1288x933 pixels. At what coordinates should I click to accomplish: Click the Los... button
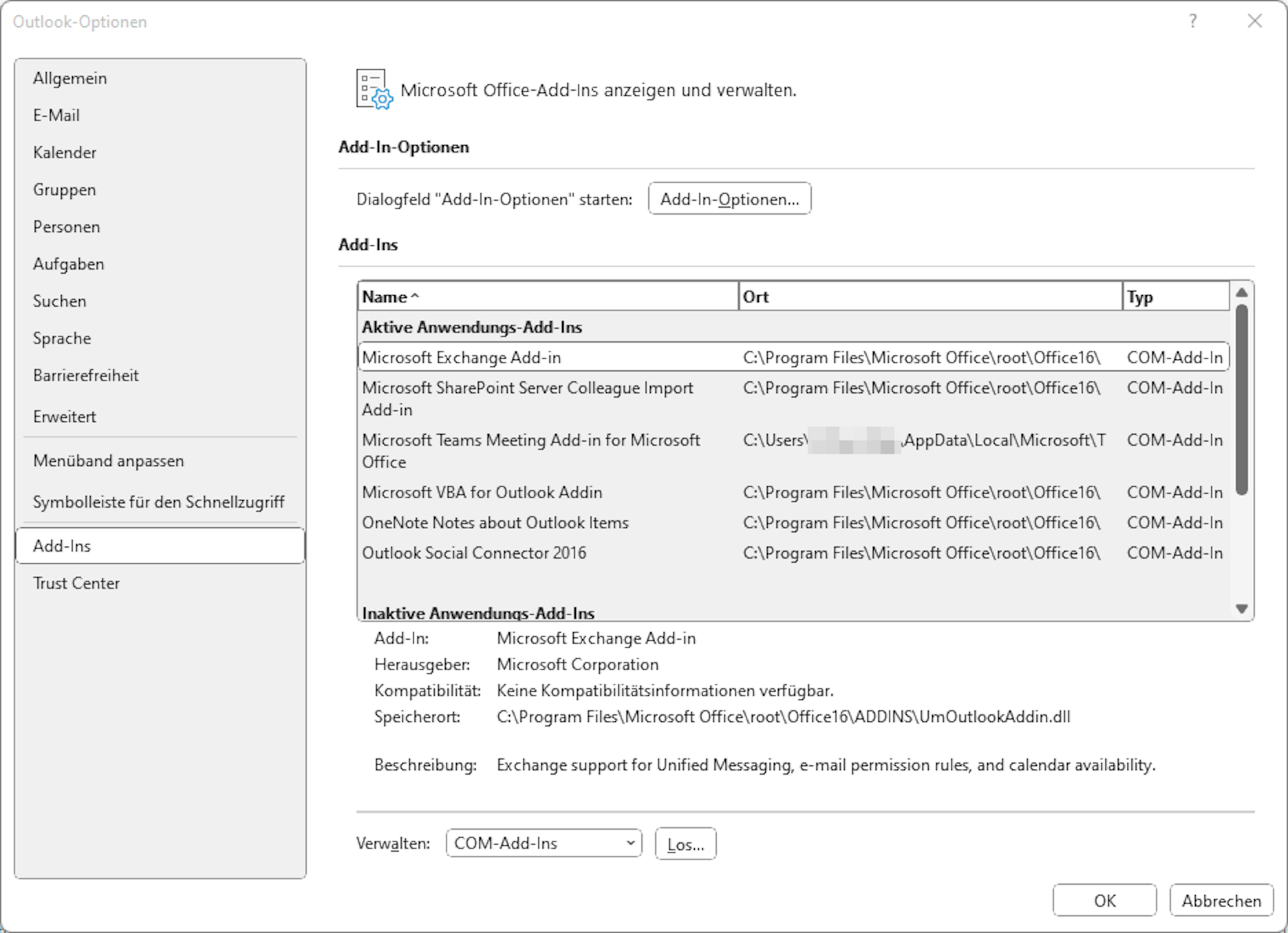pos(685,844)
